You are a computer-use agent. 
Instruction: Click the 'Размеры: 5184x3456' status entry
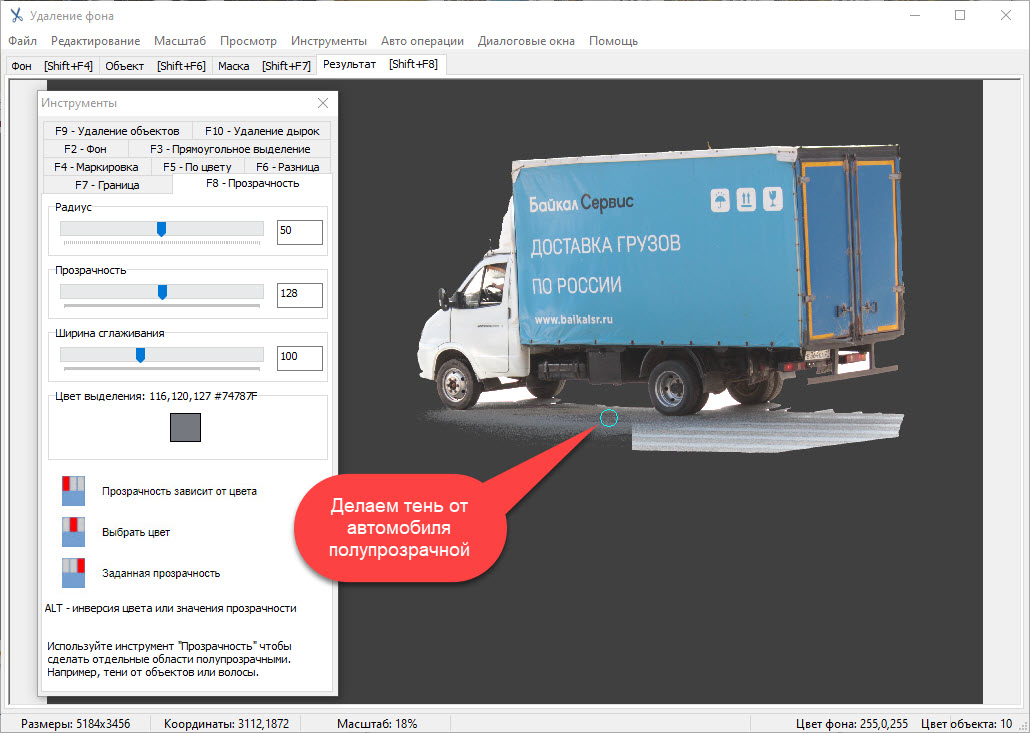click(76, 724)
